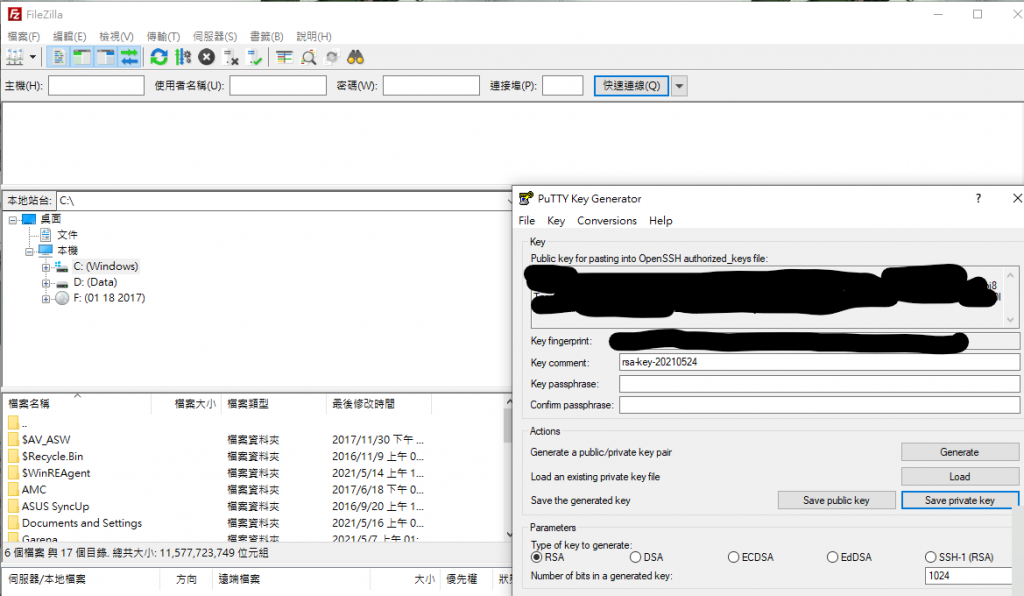Image resolution: width=1024 pixels, height=596 pixels.
Task: Select DSA key type
Action: [x=635, y=557]
